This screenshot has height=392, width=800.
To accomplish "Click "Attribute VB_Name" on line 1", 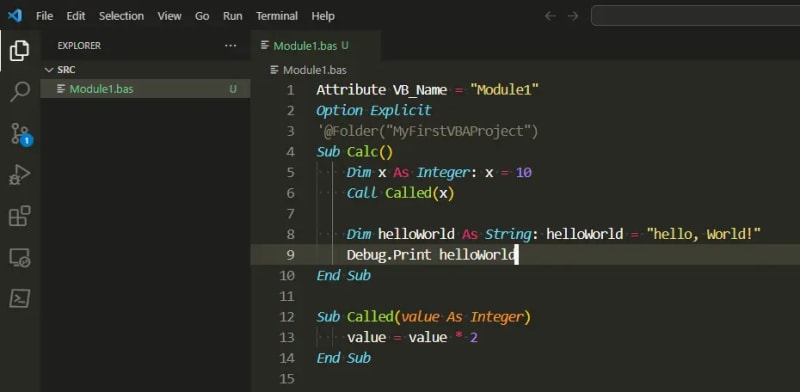I will point(382,90).
